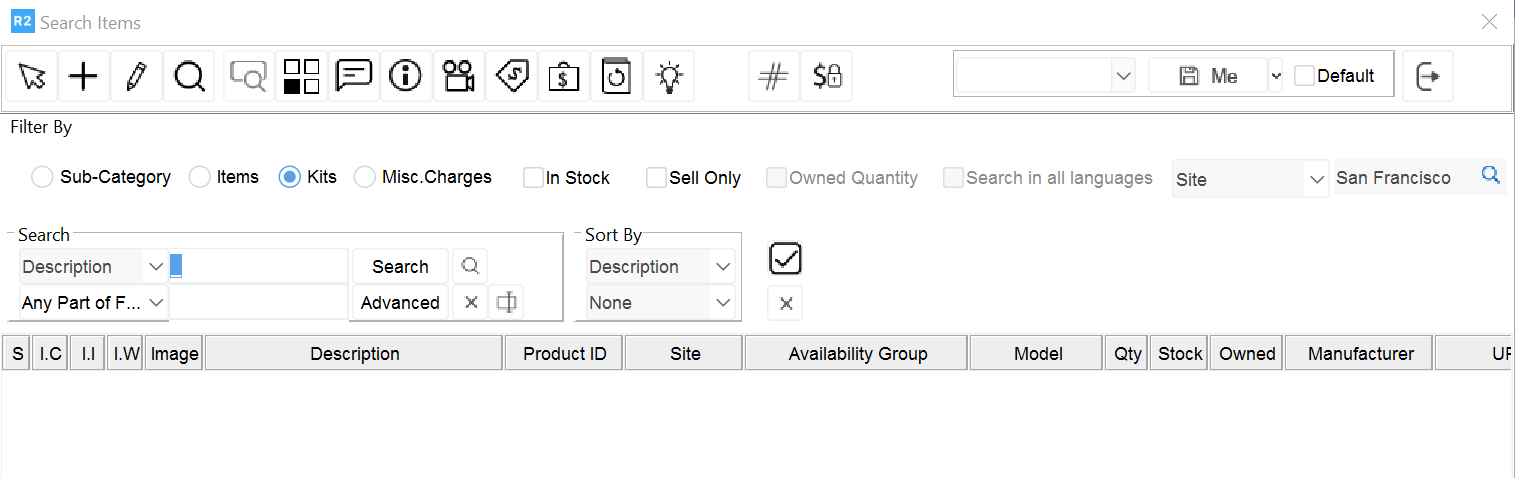Click the plus add icon

point(84,77)
